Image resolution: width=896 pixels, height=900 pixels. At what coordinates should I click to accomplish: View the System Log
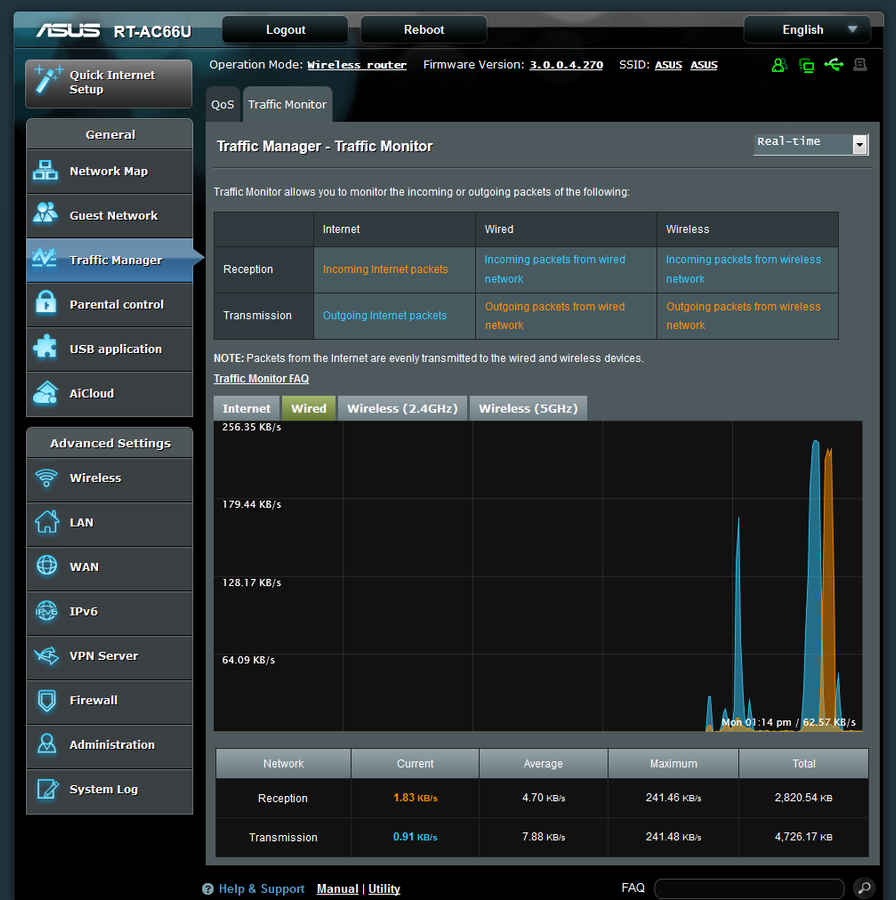pyautogui.click(x=110, y=789)
